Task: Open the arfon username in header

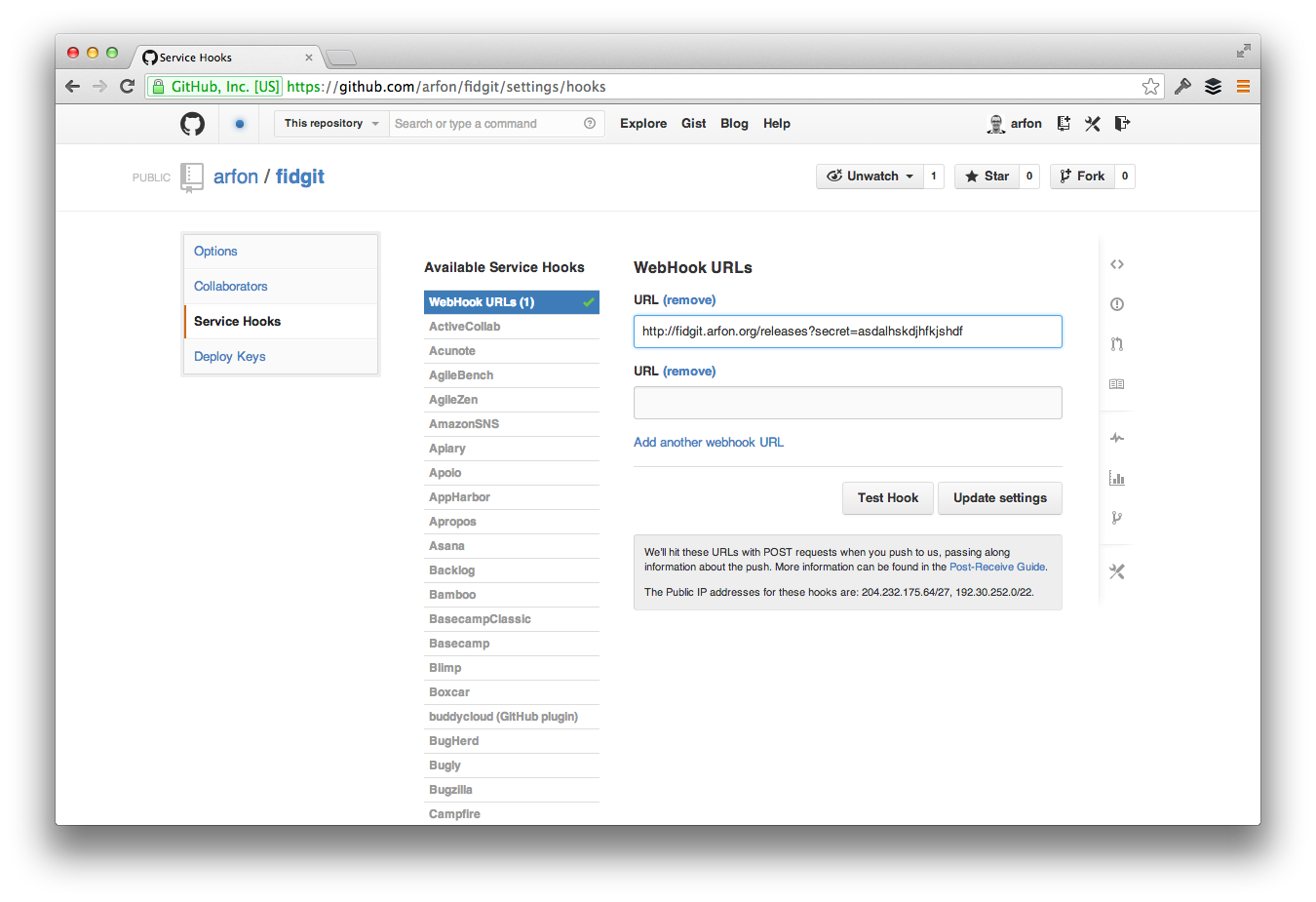Action: 1026,124
